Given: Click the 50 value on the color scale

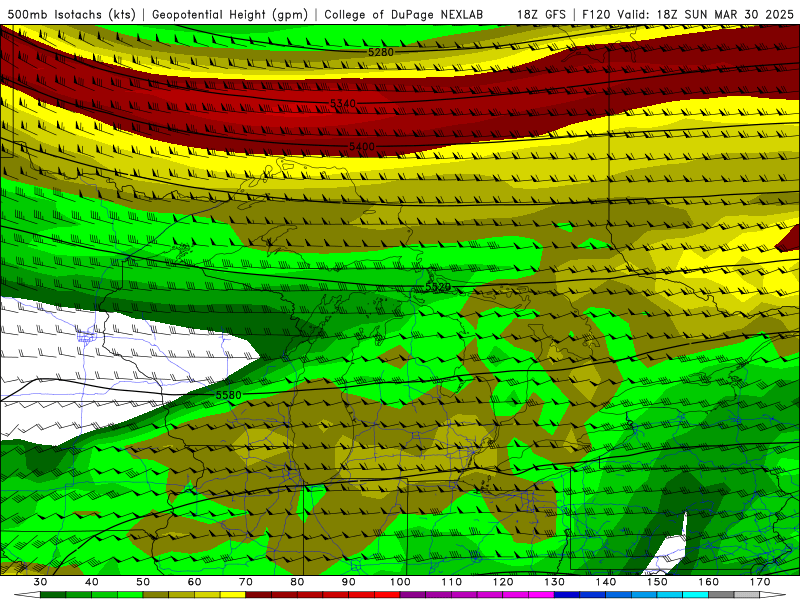Looking at the screenshot, I should pyautogui.click(x=143, y=582).
